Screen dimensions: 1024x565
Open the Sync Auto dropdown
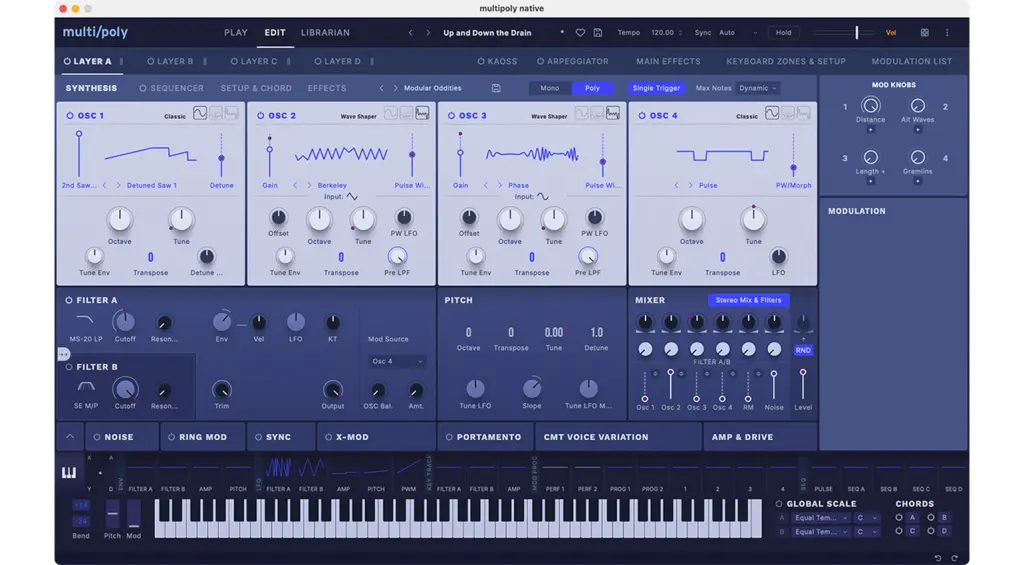pos(738,33)
